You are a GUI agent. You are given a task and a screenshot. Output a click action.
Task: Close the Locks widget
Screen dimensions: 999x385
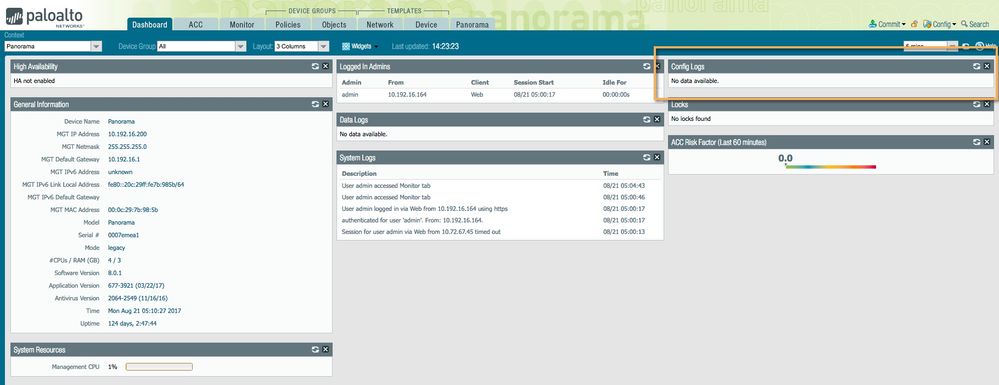pos(987,104)
